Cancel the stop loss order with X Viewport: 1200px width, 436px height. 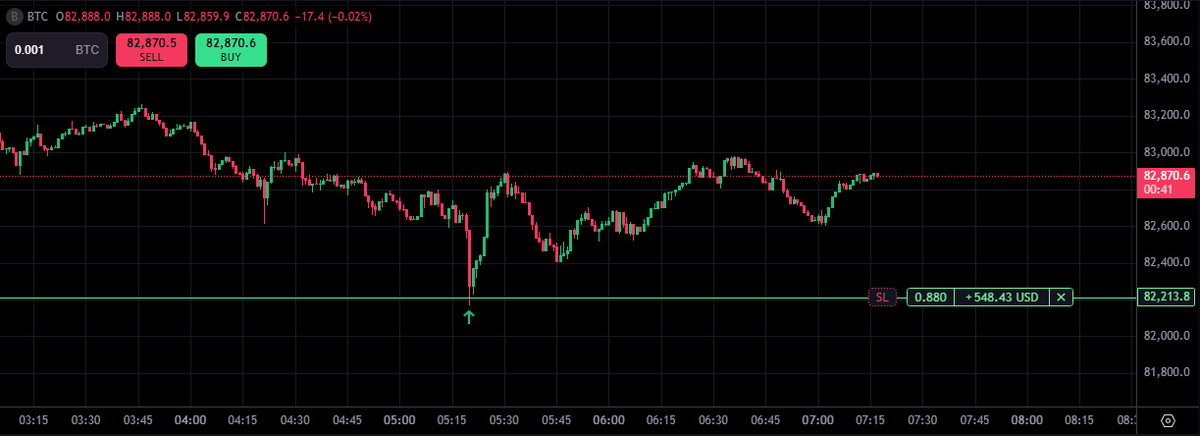(x=1062, y=297)
